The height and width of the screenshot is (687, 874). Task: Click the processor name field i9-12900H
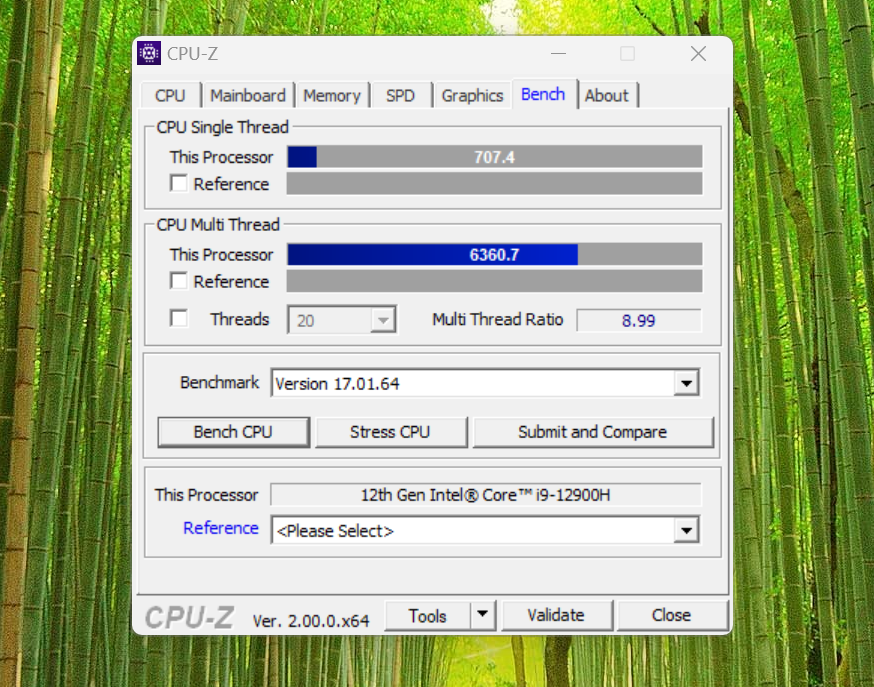click(485, 495)
